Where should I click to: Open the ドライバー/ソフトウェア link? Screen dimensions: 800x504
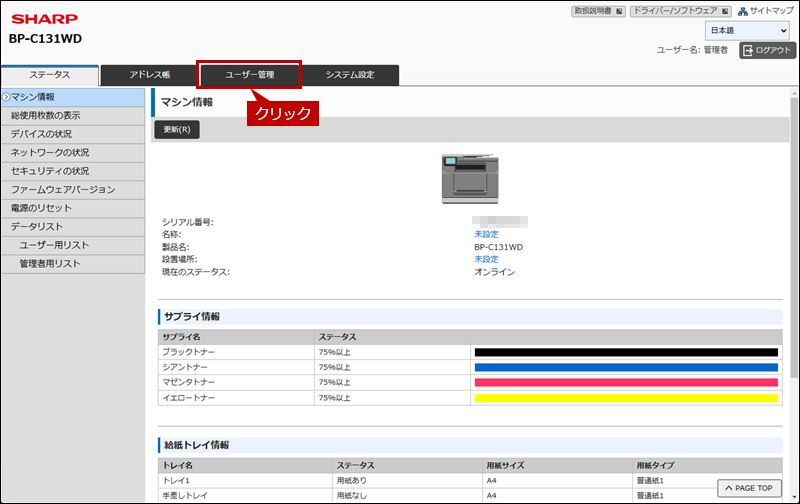click(x=681, y=11)
